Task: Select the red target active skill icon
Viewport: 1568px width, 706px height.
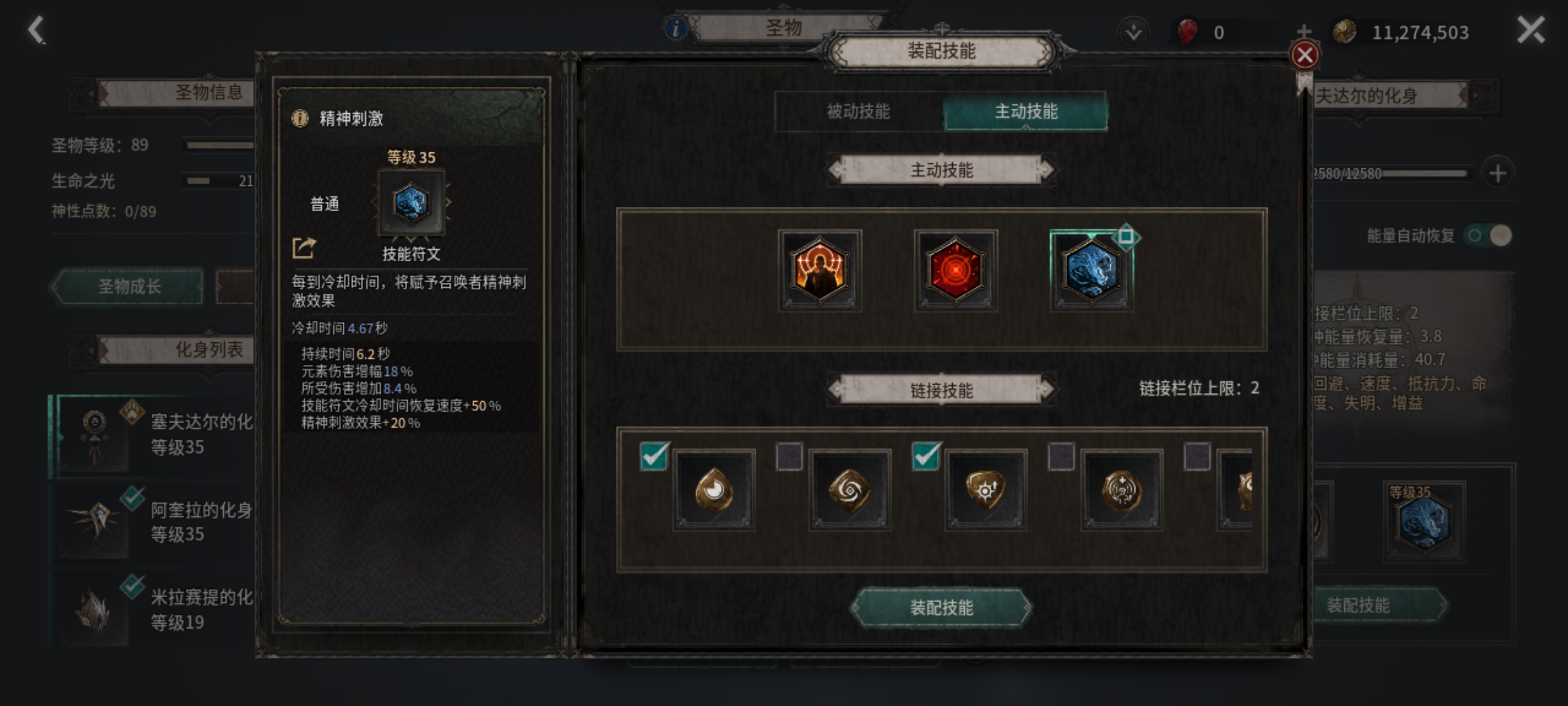Action: point(955,270)
